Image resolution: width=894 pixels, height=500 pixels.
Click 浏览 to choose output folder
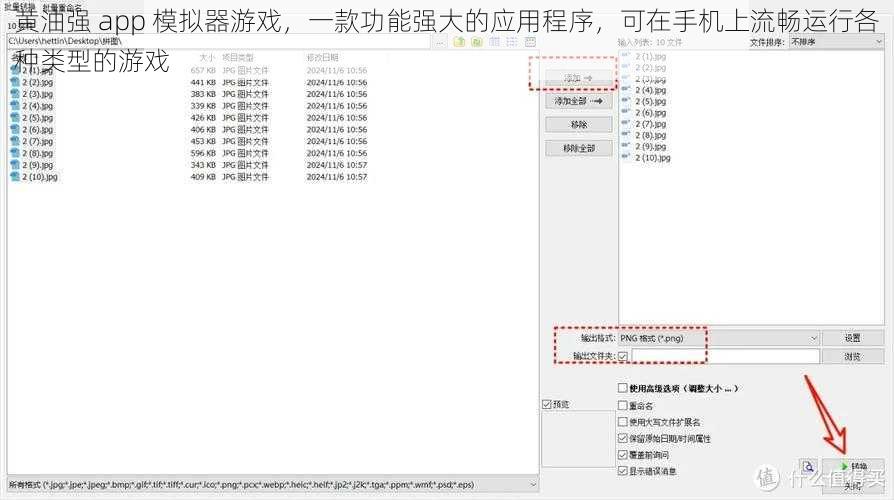tap(853, 356)
